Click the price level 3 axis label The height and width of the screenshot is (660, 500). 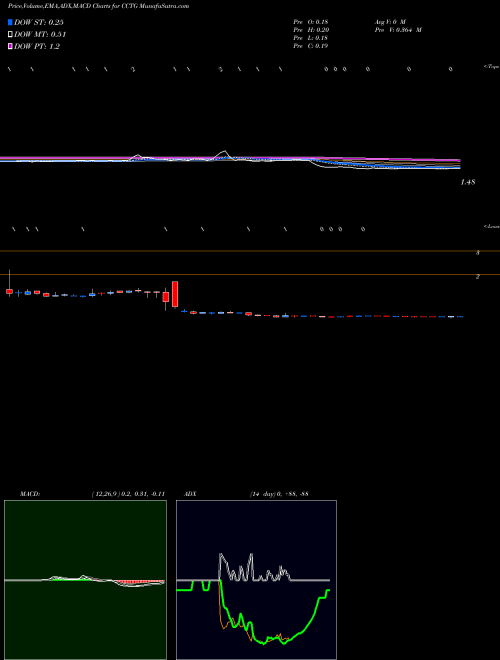[x=478, y=253]
